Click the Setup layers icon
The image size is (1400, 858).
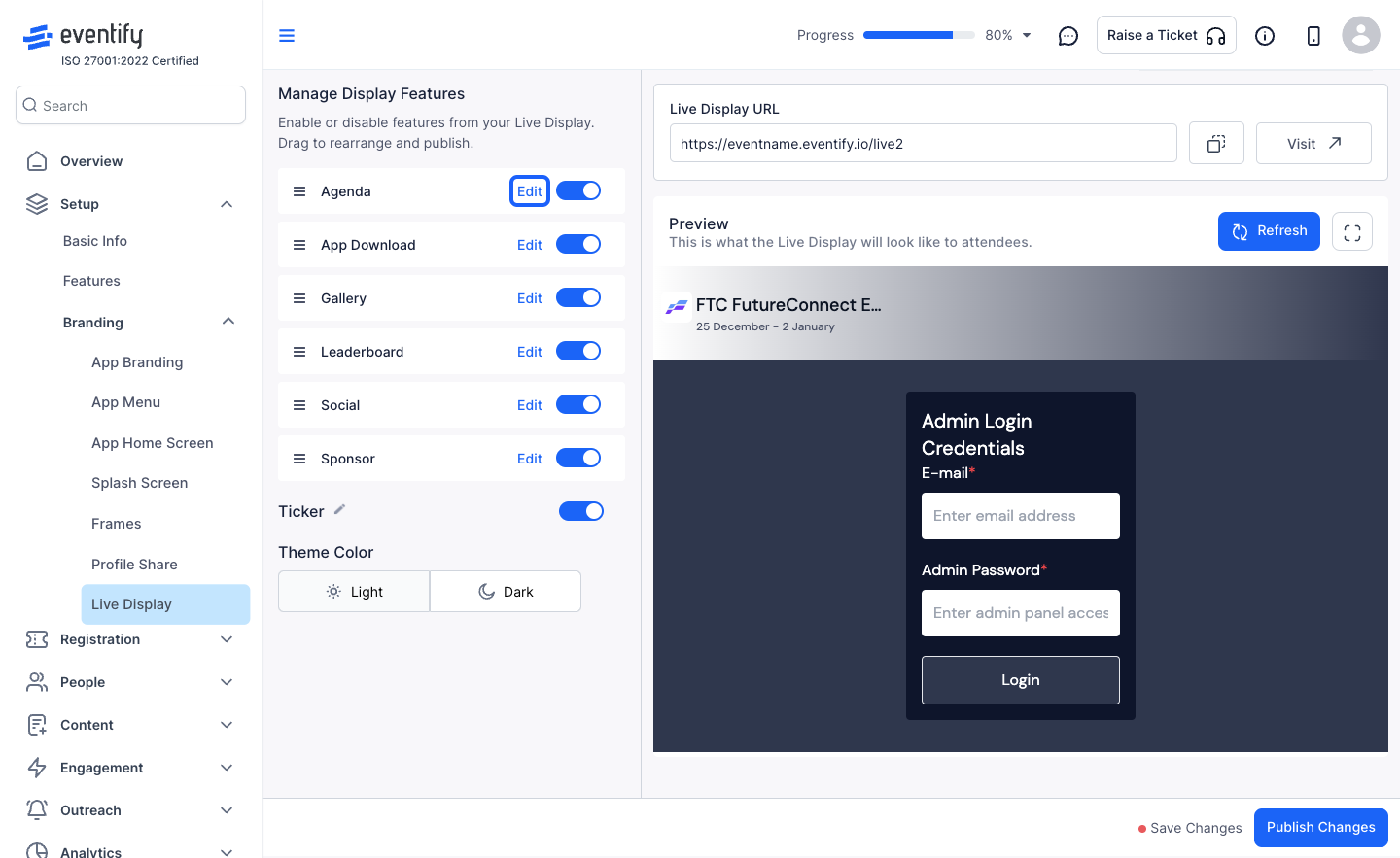pyautogui.click(x=37, y=204)
